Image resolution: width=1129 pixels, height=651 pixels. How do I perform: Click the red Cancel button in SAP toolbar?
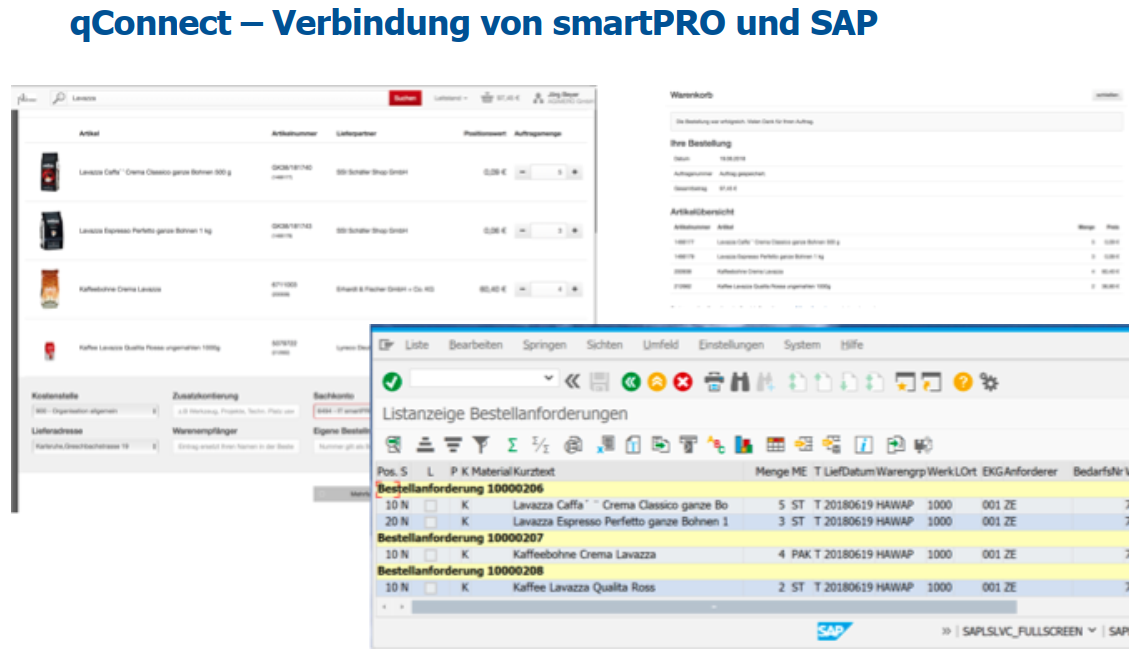click(x=683, y=382)
